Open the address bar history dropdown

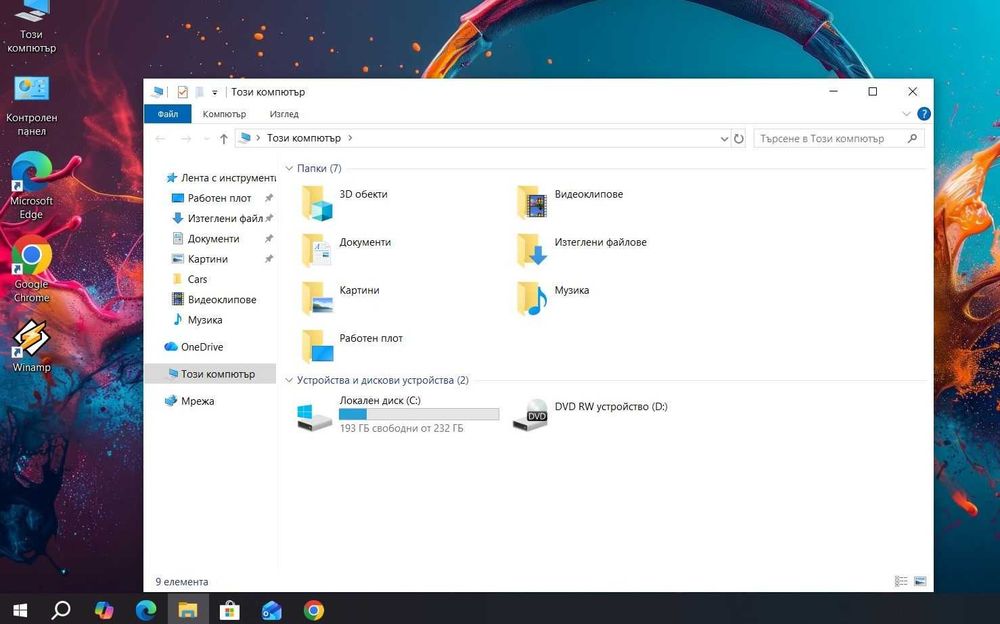coord(724,138)
